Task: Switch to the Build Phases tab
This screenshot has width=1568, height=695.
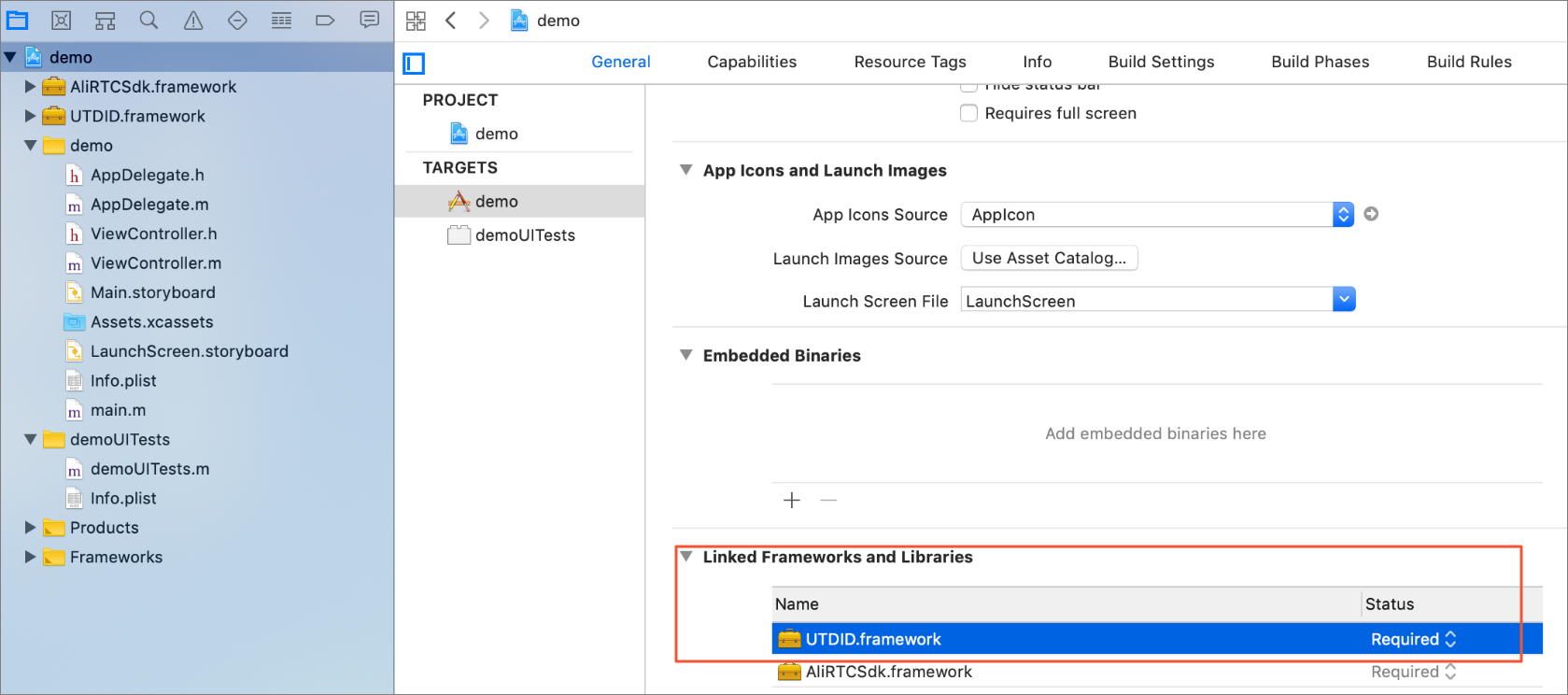Action: [1321, 62]
